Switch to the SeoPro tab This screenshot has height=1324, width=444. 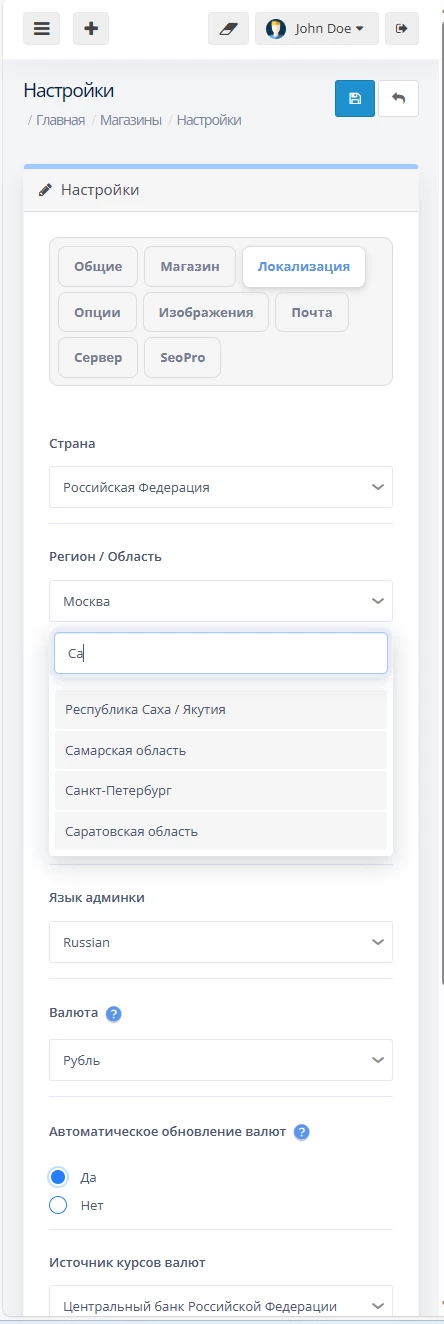click(x=183, y=357)
